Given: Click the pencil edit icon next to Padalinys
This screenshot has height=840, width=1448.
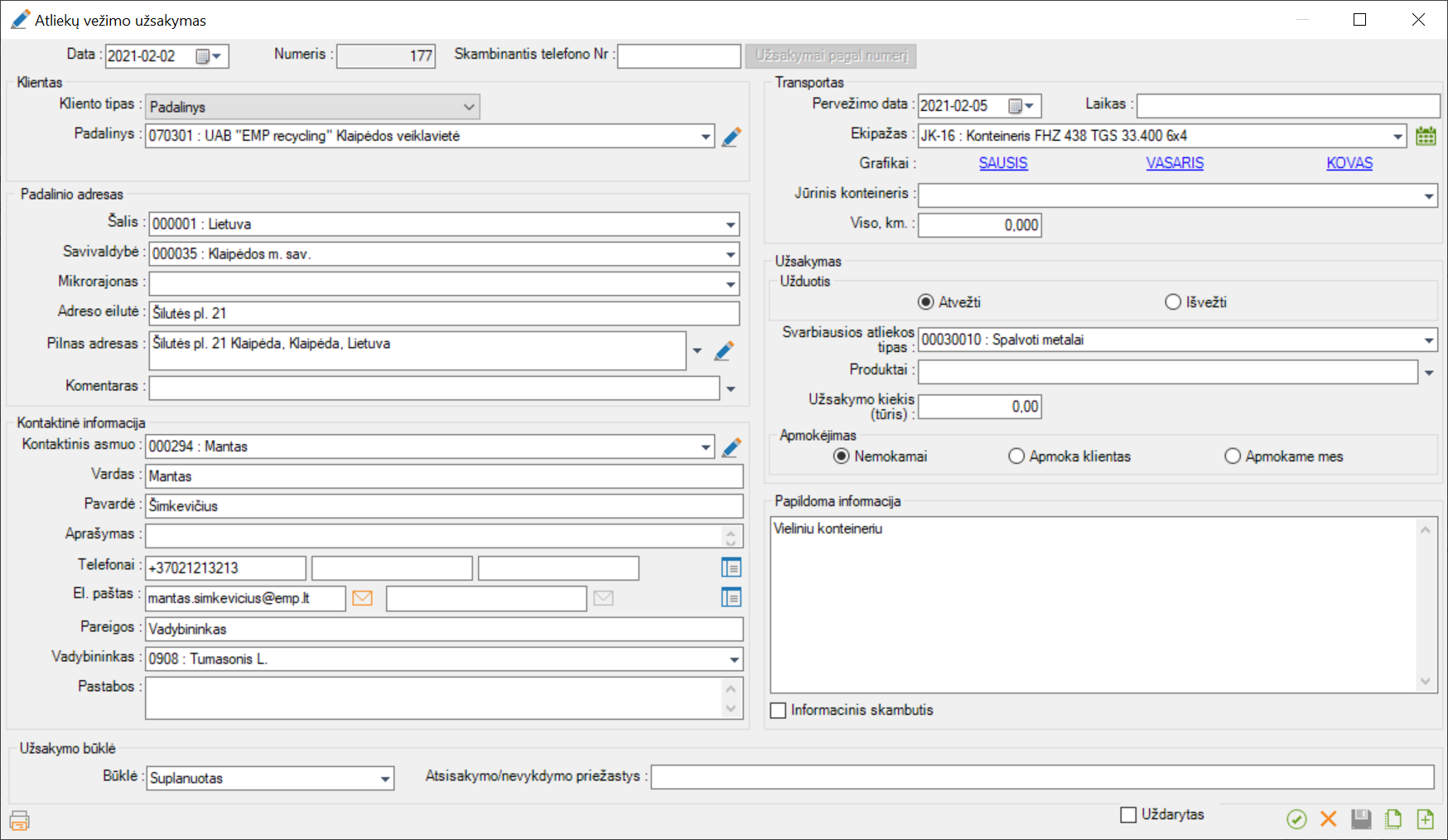Looking at the screenshot, I should point(731,137).
